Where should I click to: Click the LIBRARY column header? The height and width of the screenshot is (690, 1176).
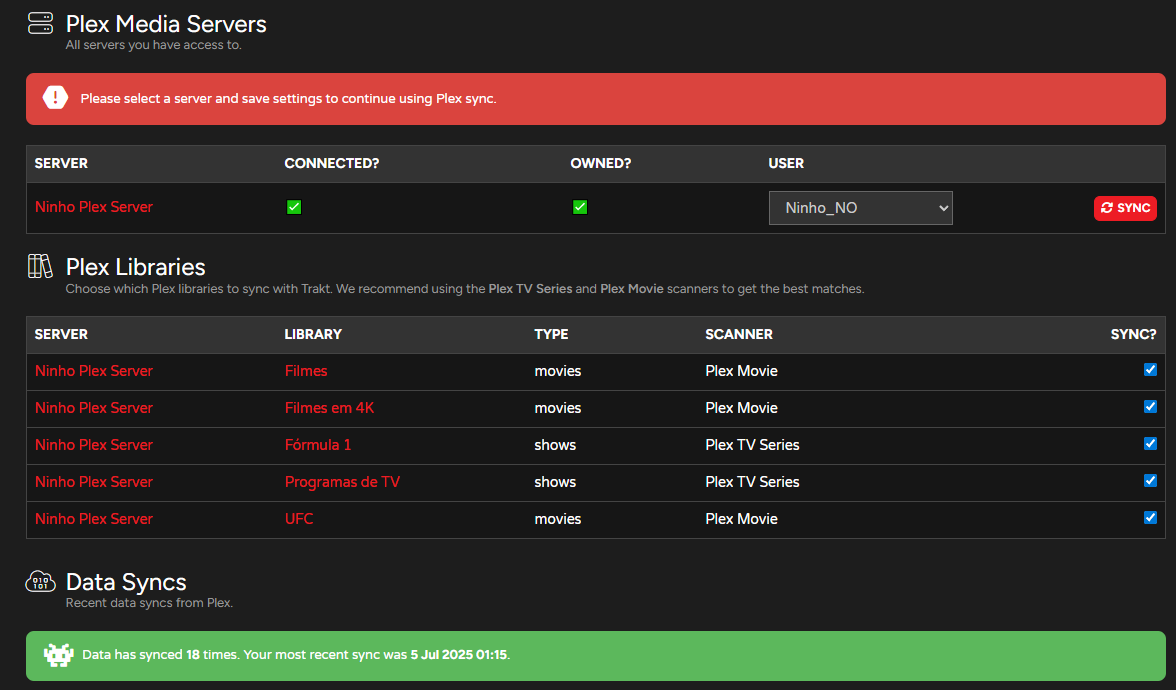tap(313, 334)
